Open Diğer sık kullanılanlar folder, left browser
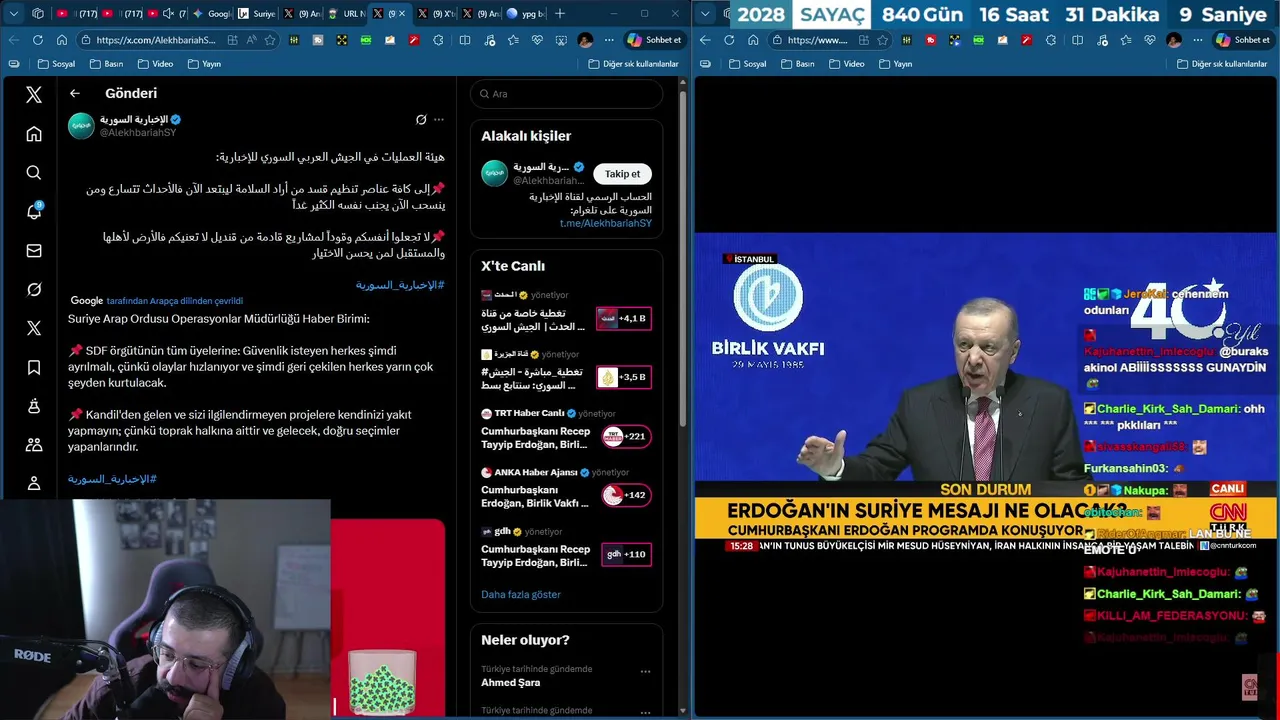This screenshot has height=720, width=1280. pos(632,64)
